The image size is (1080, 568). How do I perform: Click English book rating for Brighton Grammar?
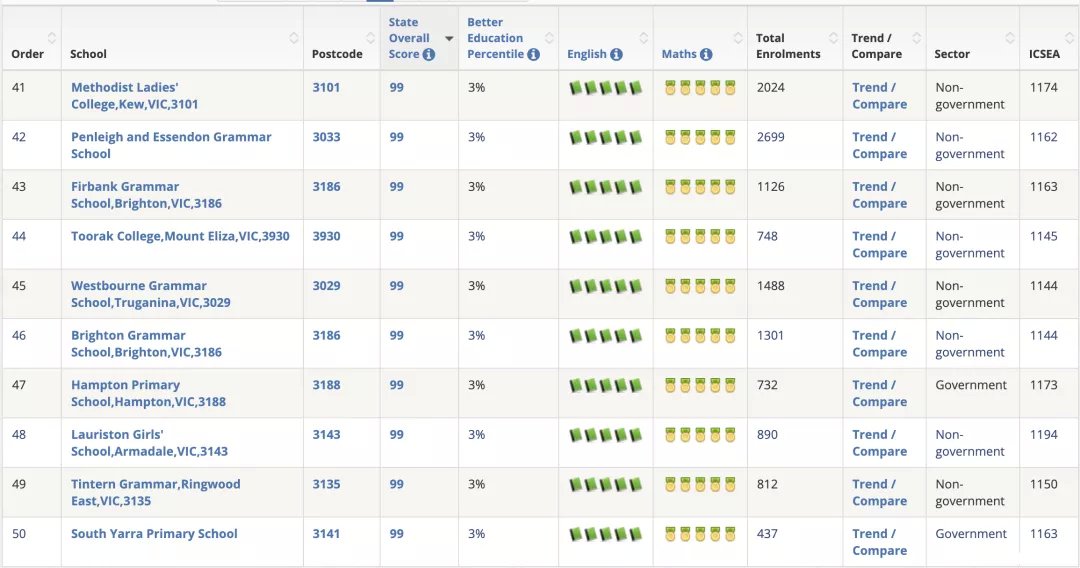605,336
